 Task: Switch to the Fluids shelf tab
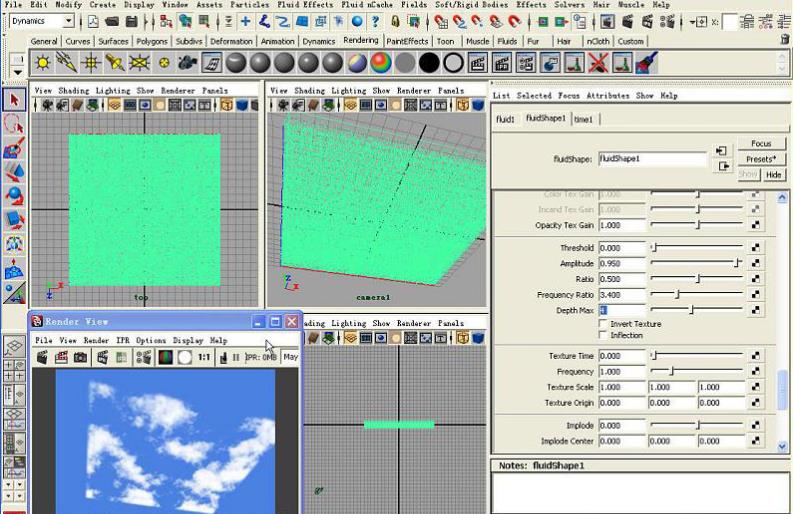coord(507,41)
